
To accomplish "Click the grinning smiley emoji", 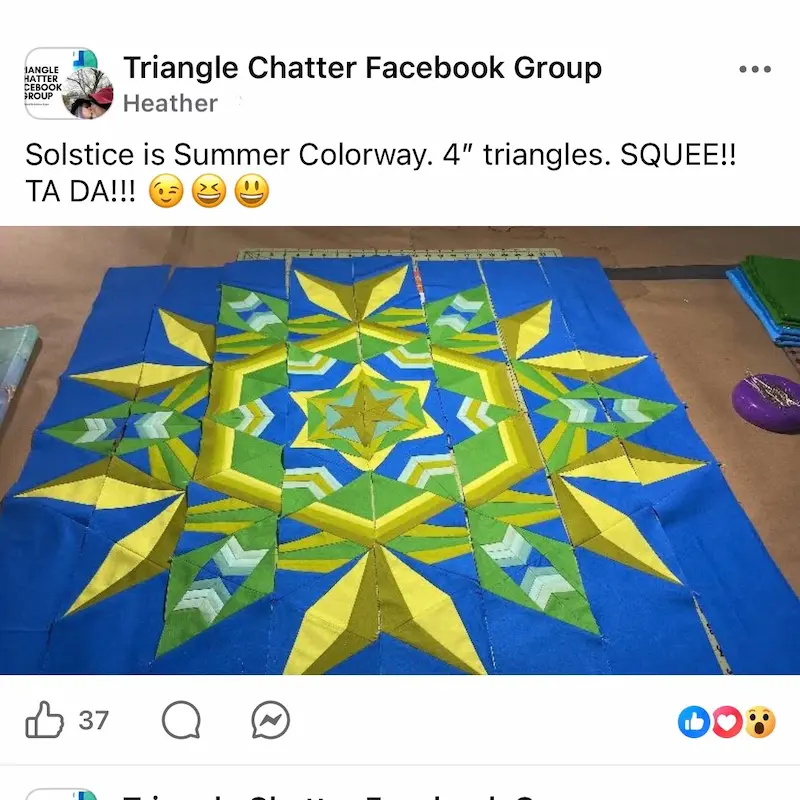I will pos(252,191).
